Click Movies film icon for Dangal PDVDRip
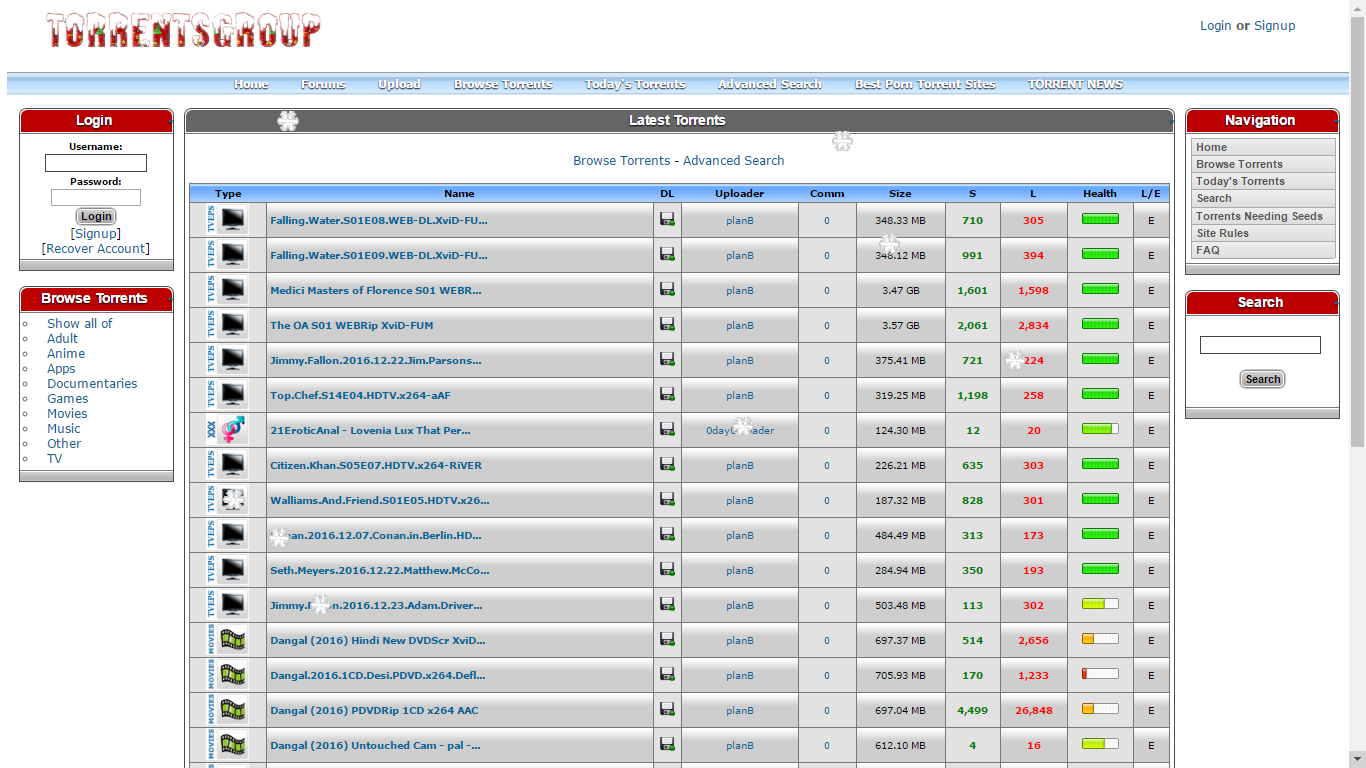Viewport: 1366px width, 768px height. click(x=227, y=710)
